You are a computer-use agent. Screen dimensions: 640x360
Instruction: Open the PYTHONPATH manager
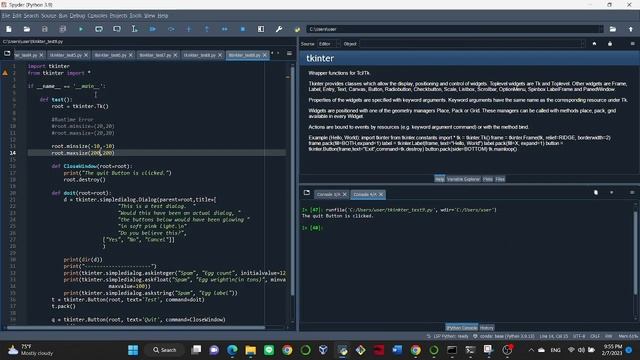click(x=297, y=29)
